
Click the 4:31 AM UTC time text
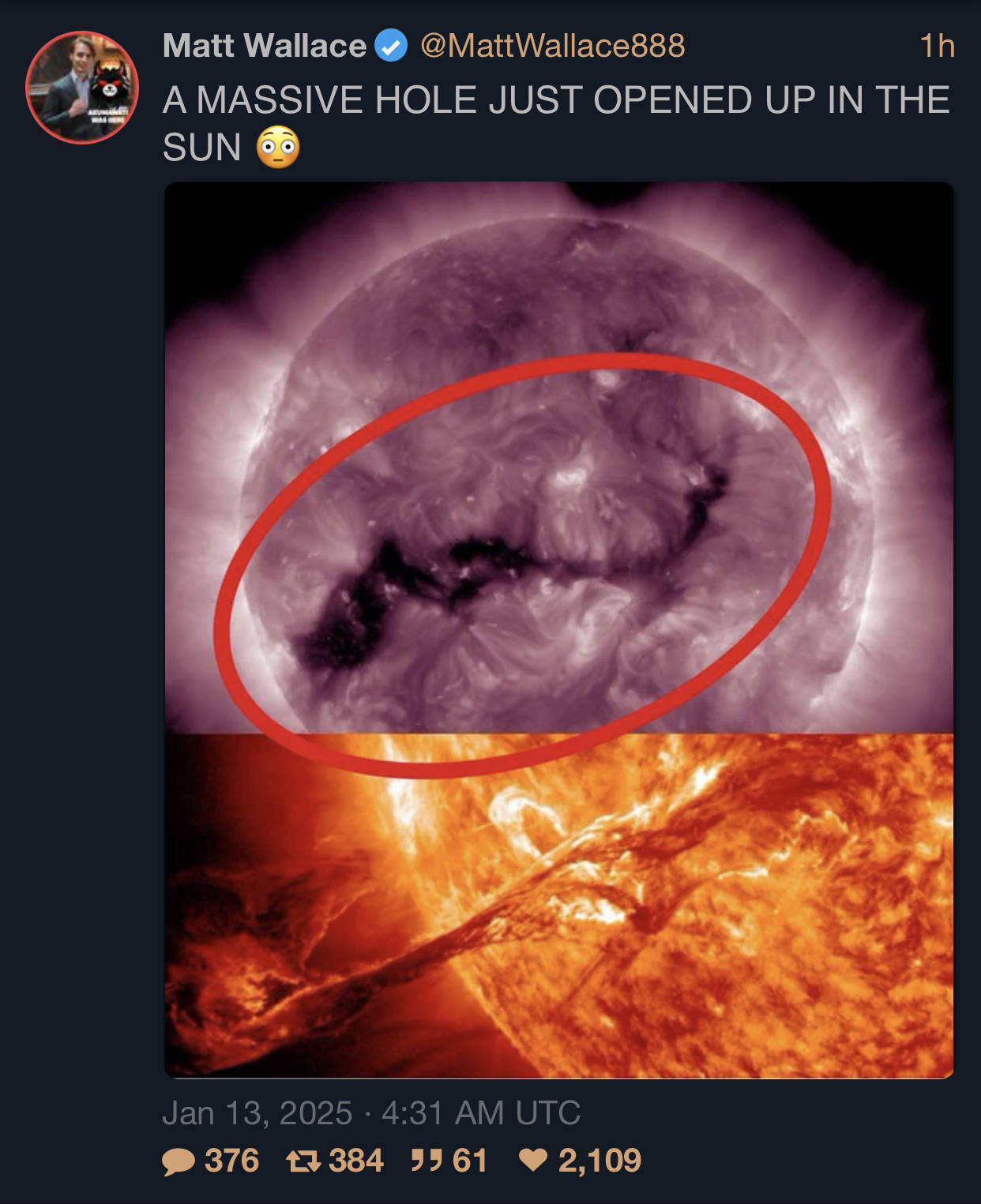tap(481, 1113)
